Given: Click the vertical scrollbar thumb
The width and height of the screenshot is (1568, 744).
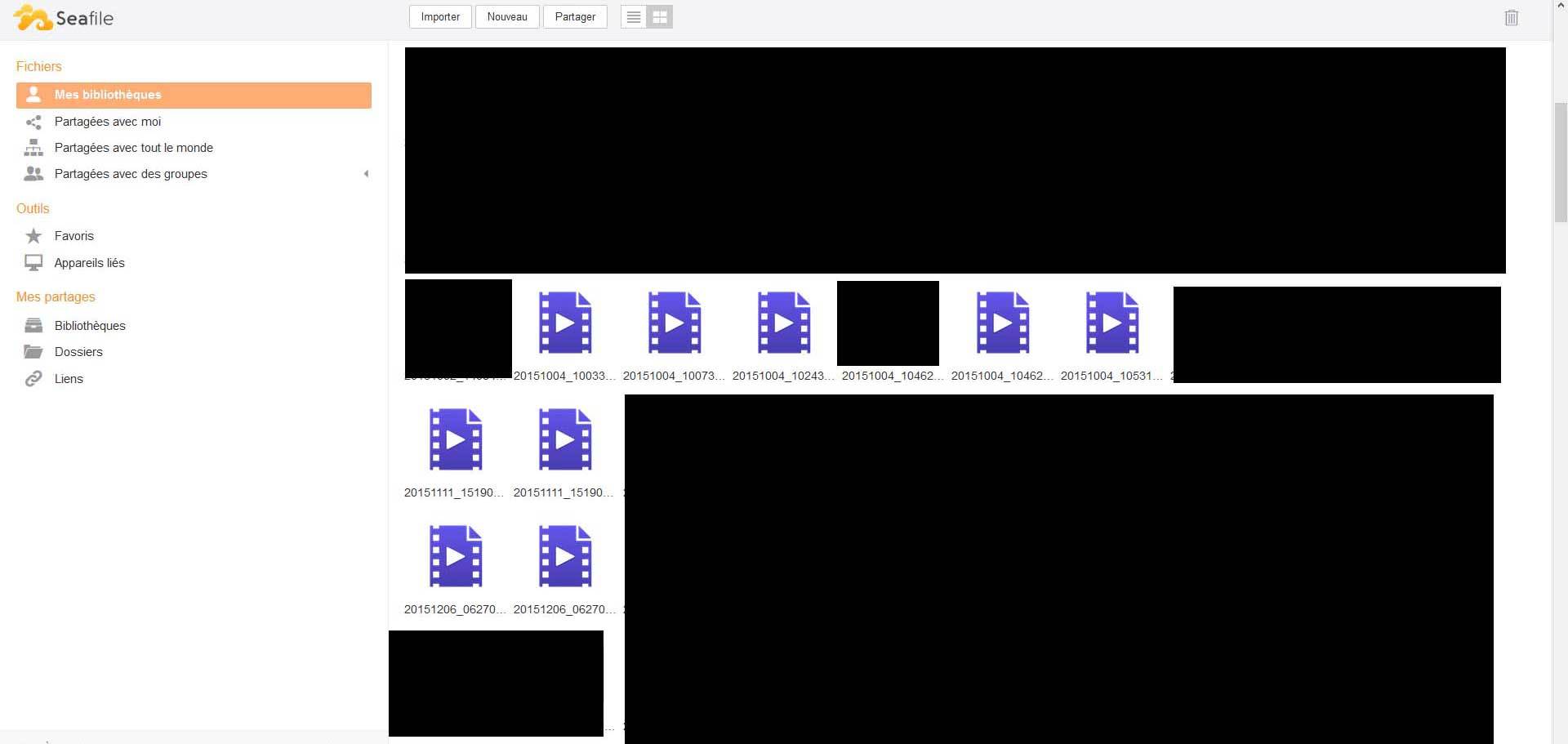Looking at the screenshot, I should pos(1560,162).
